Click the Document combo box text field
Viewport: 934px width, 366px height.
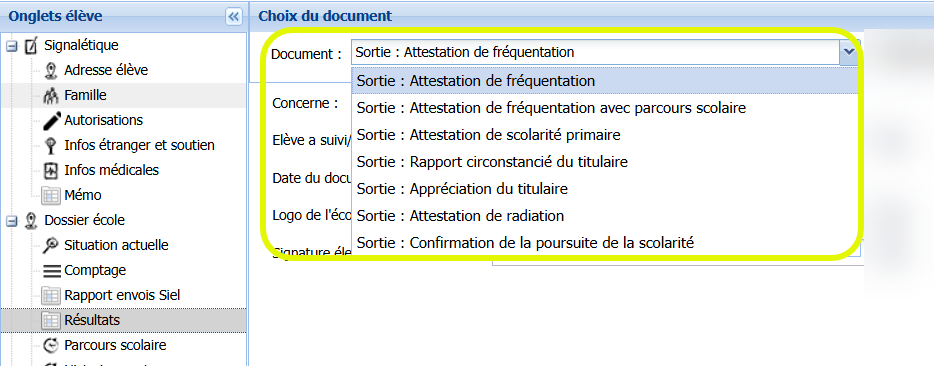pos(596,52)
